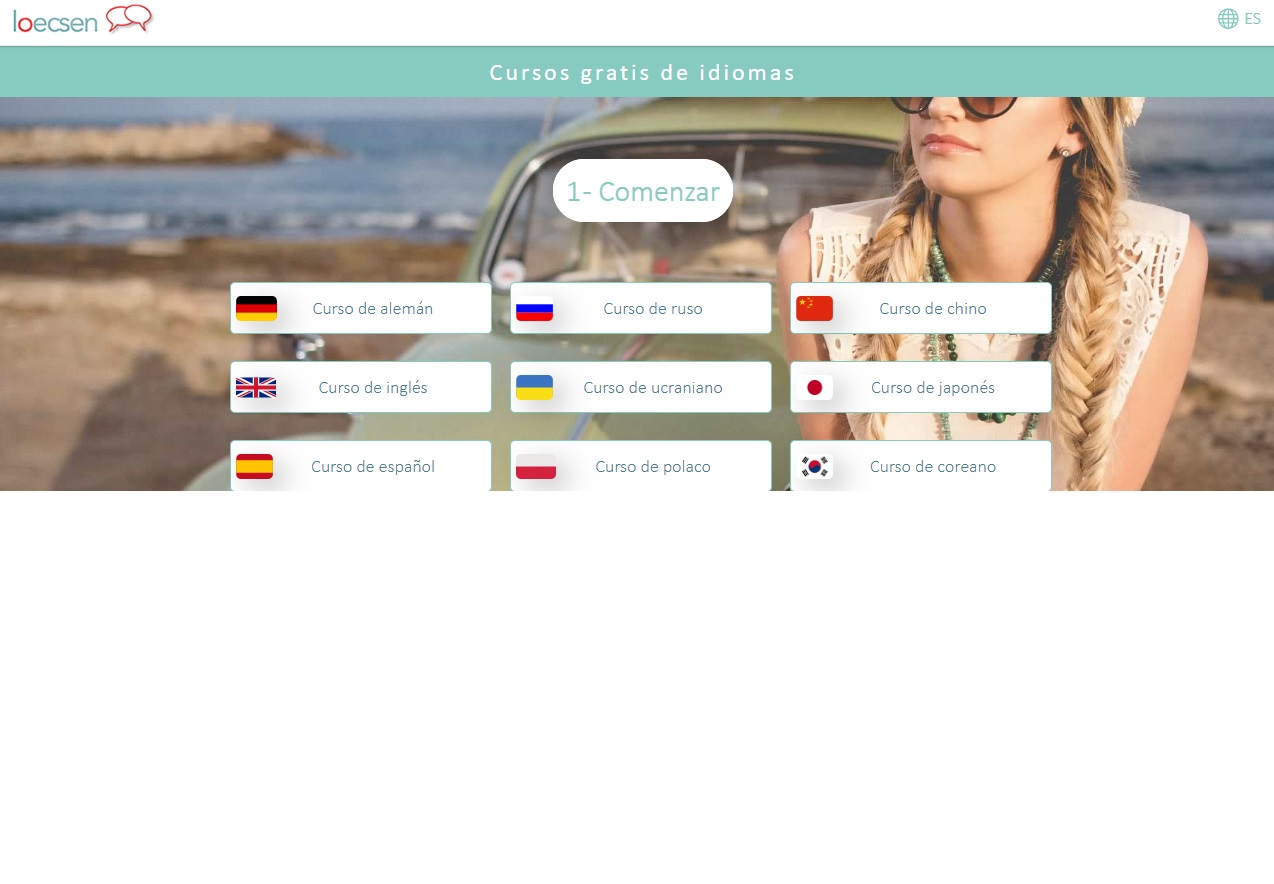The height and width of the screenshot is (884, 1274).
Task: Click the Polish flag icon
Action: 535,467
